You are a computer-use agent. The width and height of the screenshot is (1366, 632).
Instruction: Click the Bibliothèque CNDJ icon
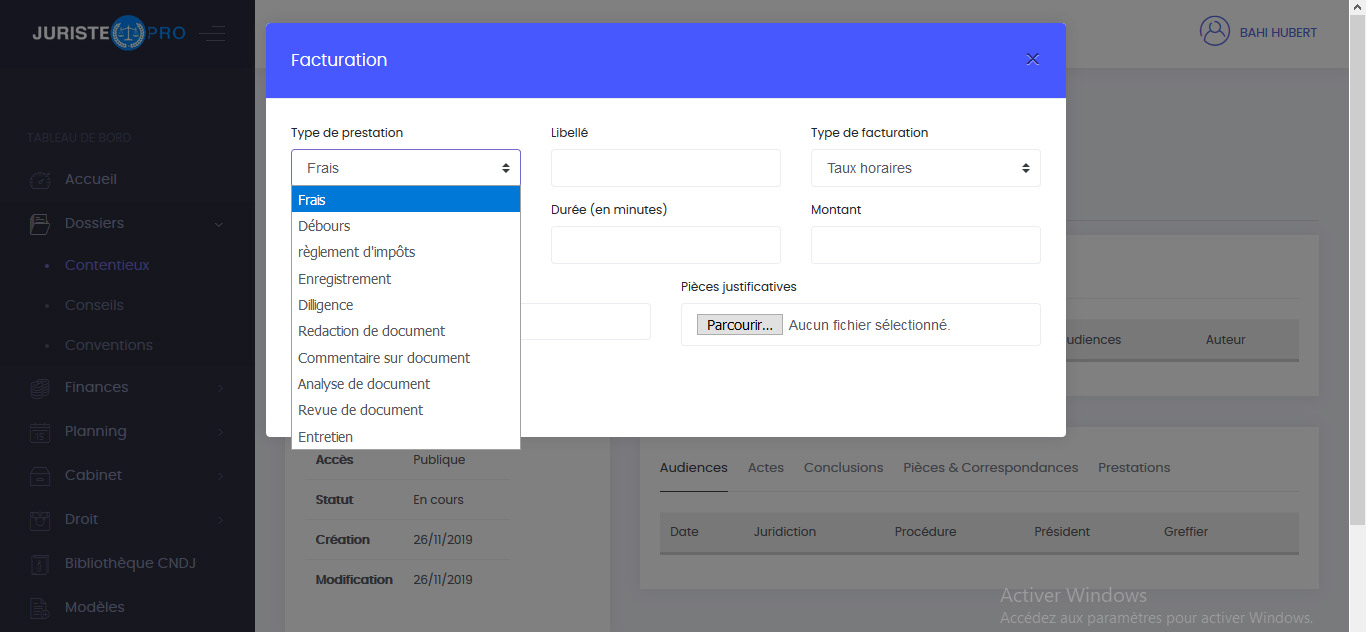(x=40, y=564)
